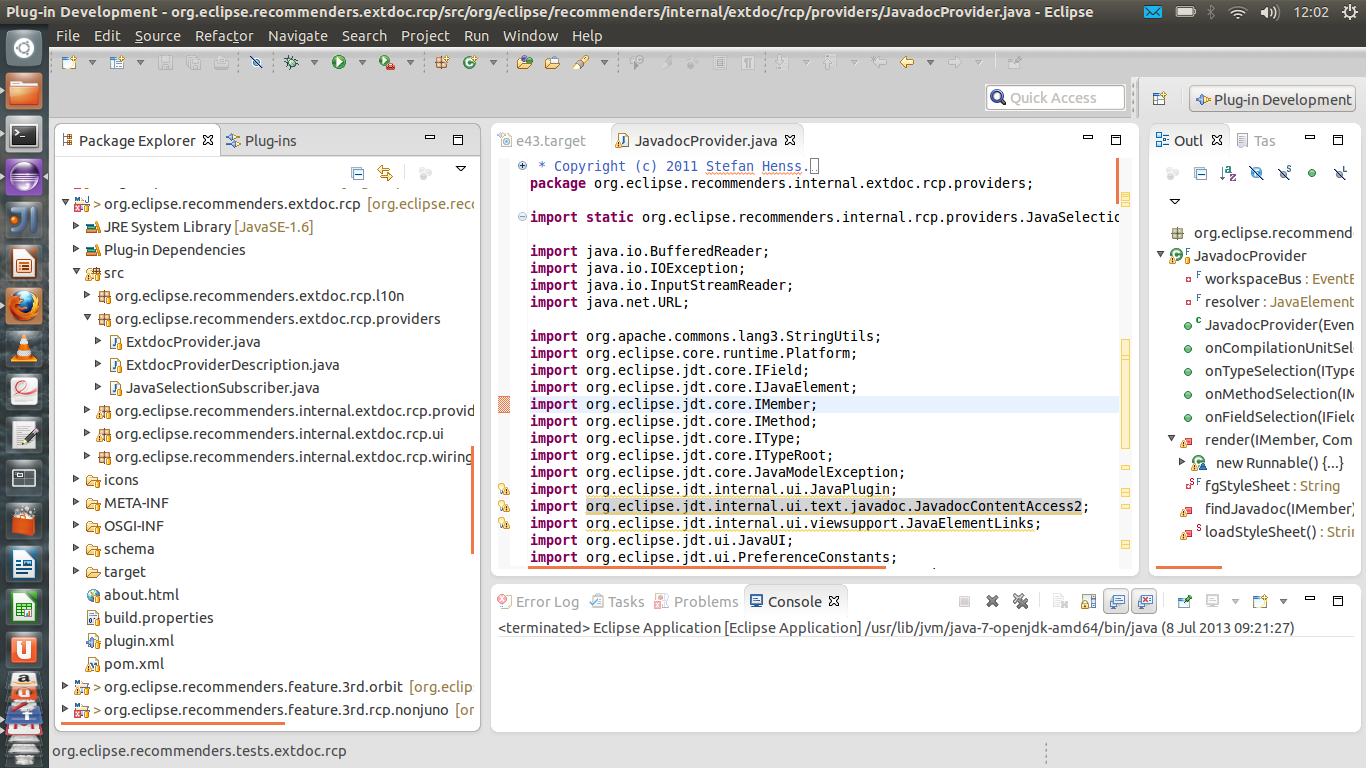This screenshot has width=1366, height=768.
Task: Click the Open Task folder icon
Action: tap(552, 62)
